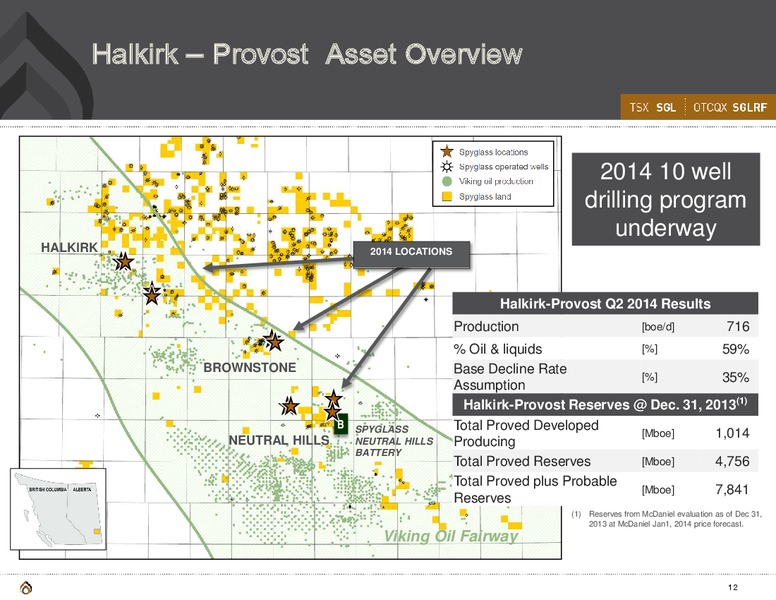Click the production value 716
776x600 pixels.
[x=738, y=326]
